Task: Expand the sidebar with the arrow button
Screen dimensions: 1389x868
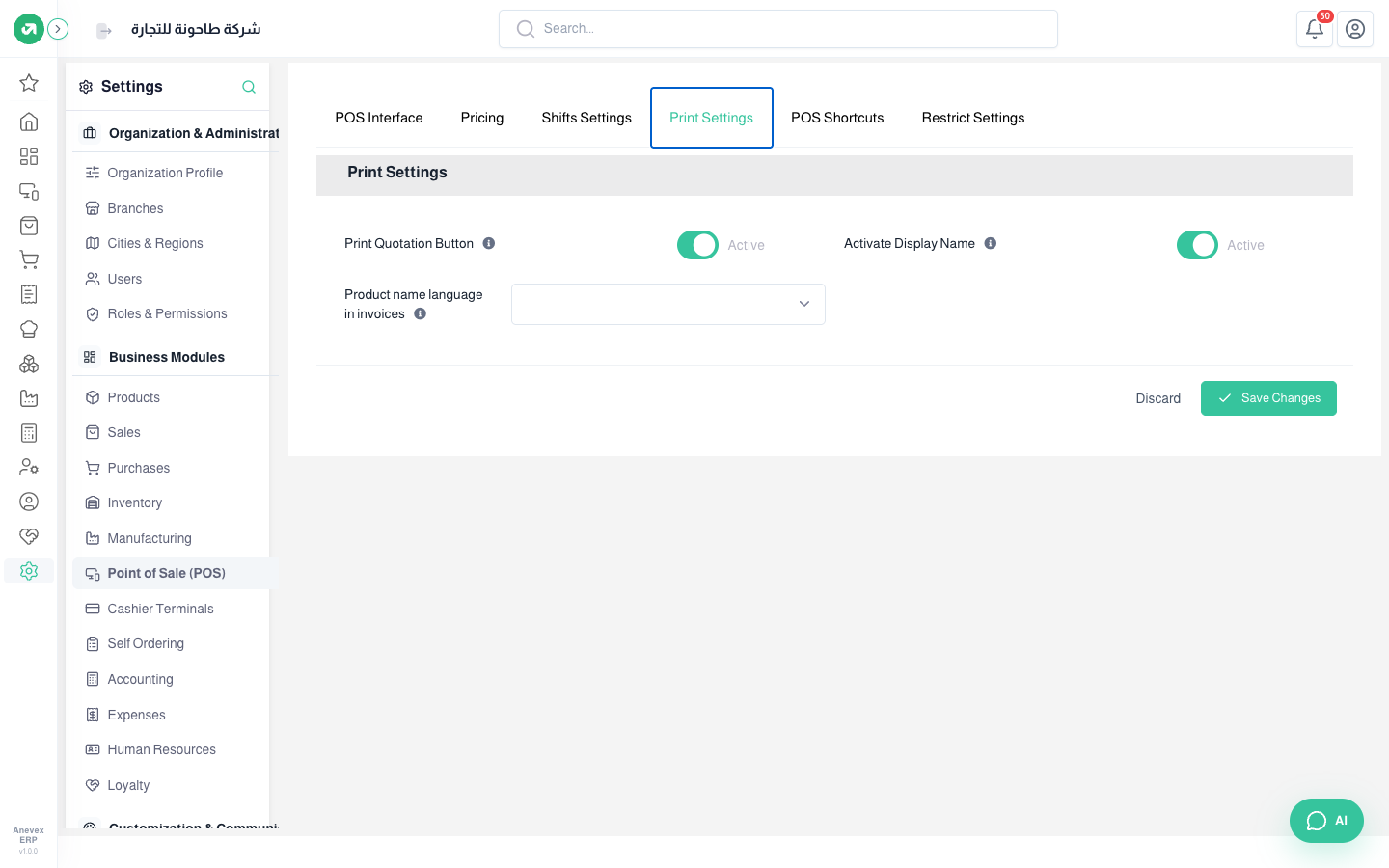Action: (58, 29)
